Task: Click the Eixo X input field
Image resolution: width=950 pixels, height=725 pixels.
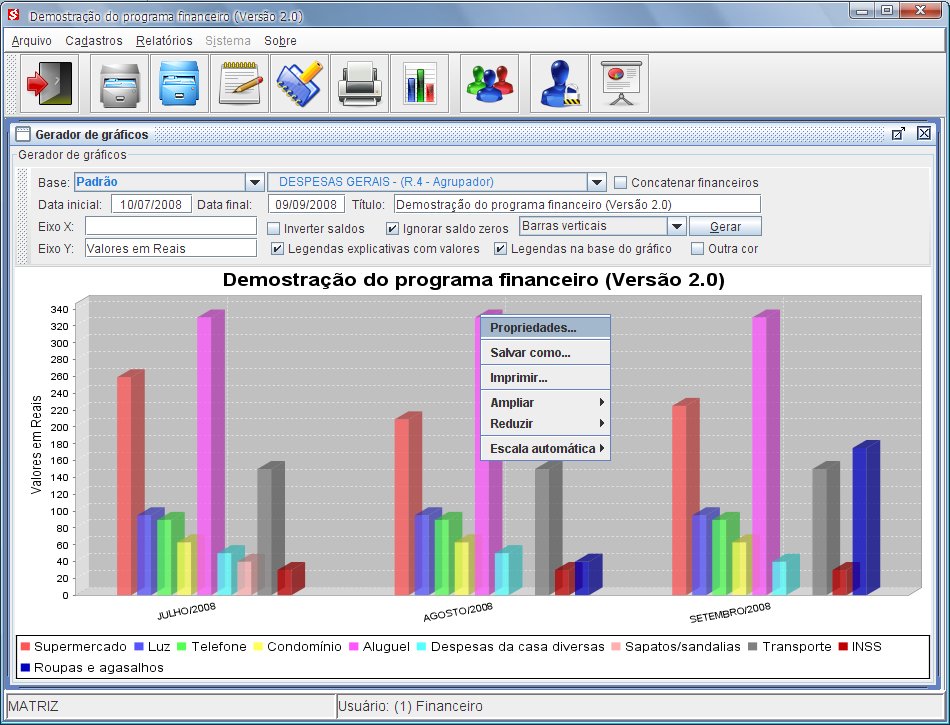Action: [171, 226]
